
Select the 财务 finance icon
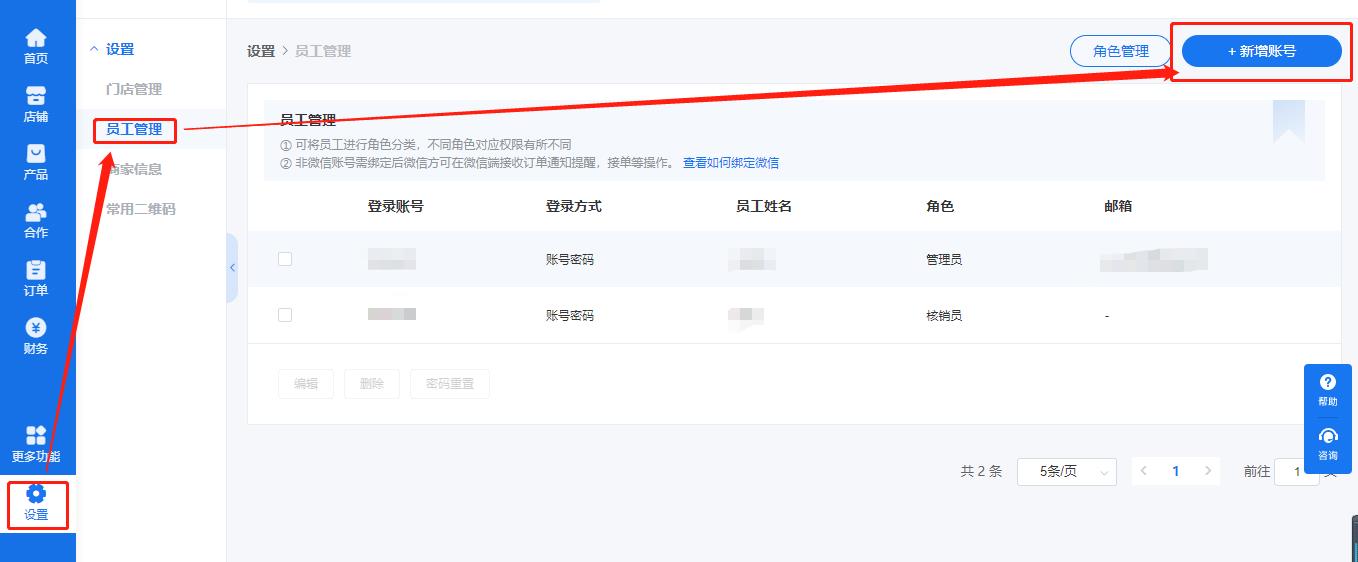36,328
